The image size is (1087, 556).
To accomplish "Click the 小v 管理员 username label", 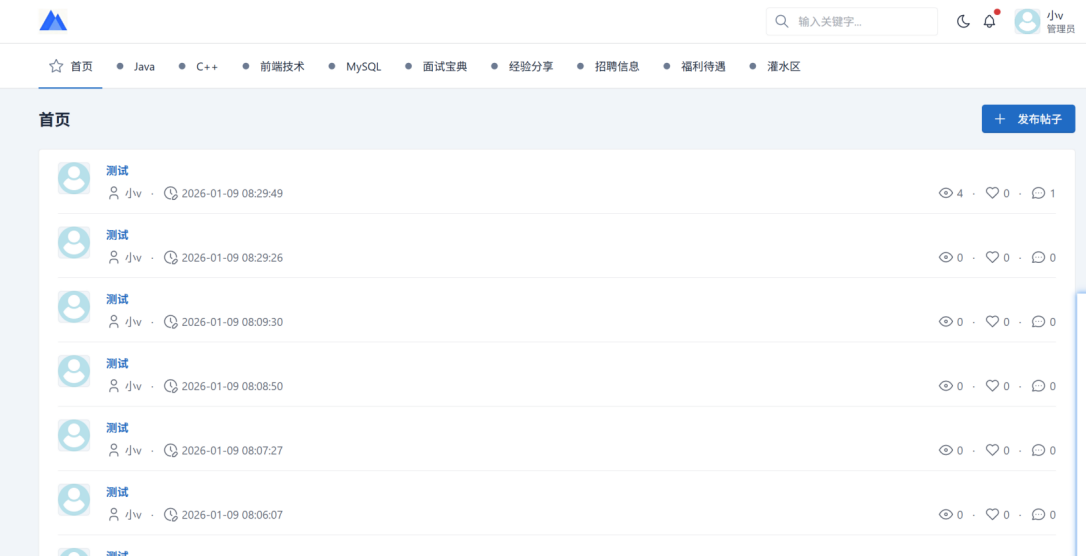I will 1061,21.
